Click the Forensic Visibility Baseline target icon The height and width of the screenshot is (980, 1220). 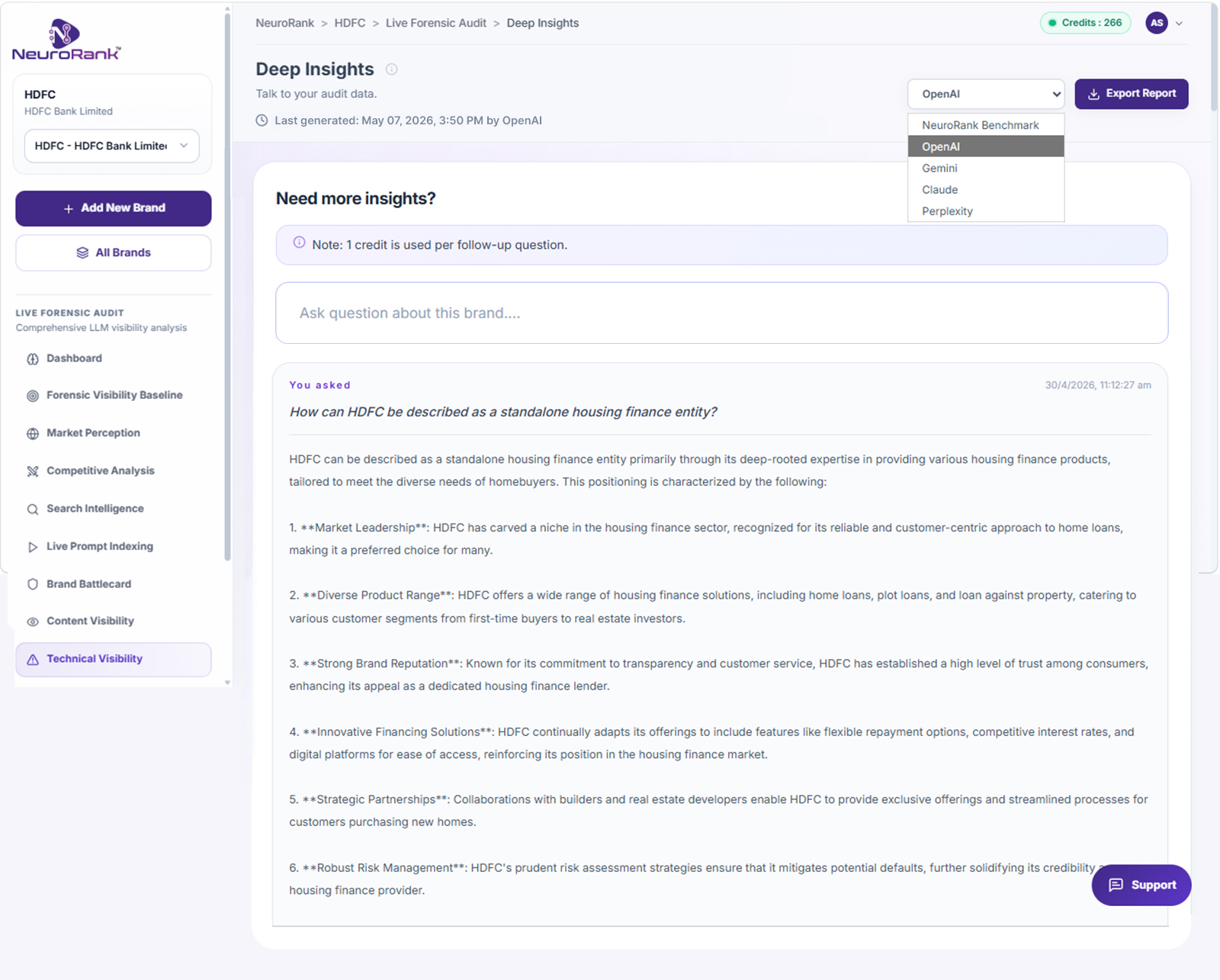pos(33,396)
